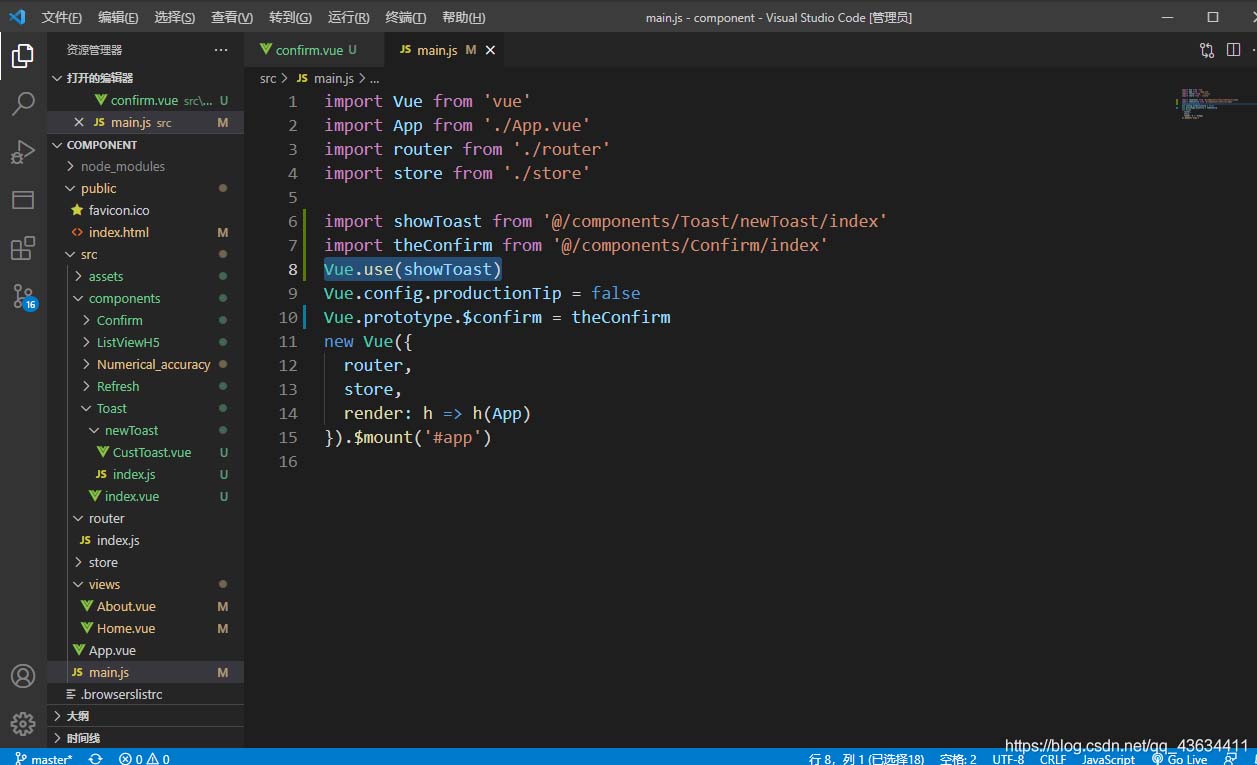This screenshot has height=765, width=1257.
Task: Switch to the confirm.vue tab
Action: point(308,50)
